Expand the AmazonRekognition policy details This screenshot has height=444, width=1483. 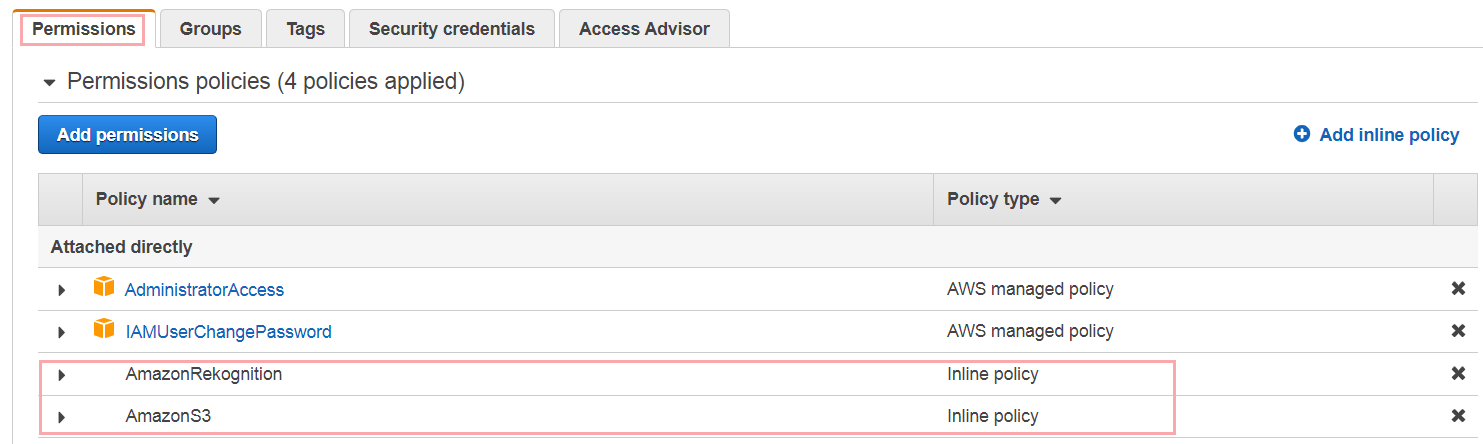coord(61,375)
